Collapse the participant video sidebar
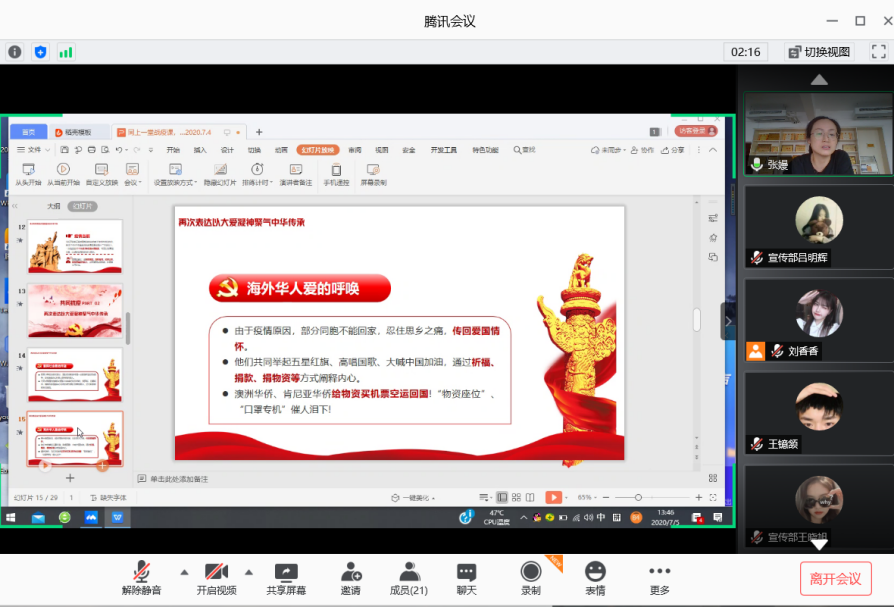Viewport: 894px width, 607px height. click(728, 321)
